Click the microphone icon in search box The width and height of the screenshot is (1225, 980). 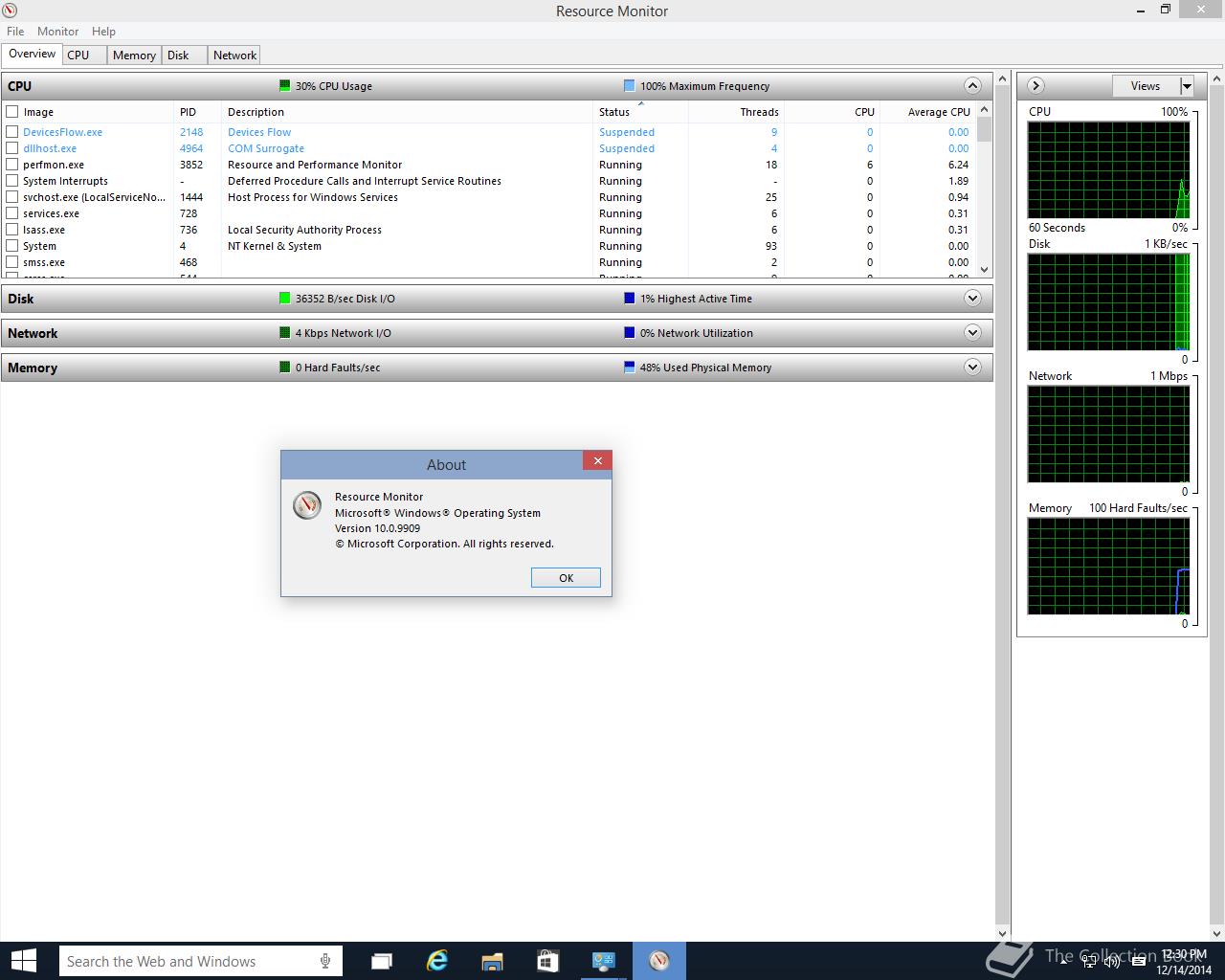[325, 961]
